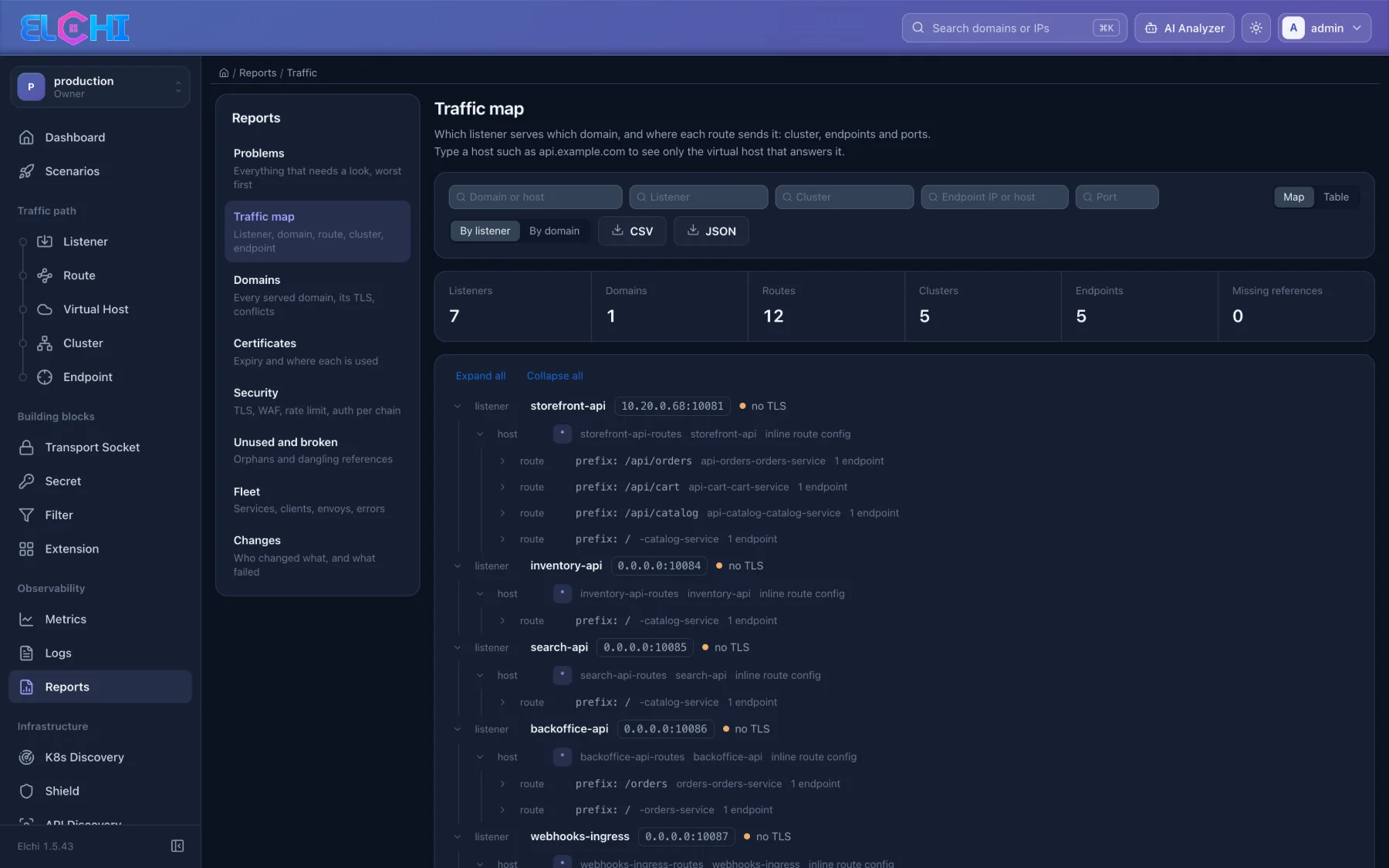Viewport: 1389px width, 868px height.
Task: Open the Dashboard home icon in sidebar
Action: point(26,137)
